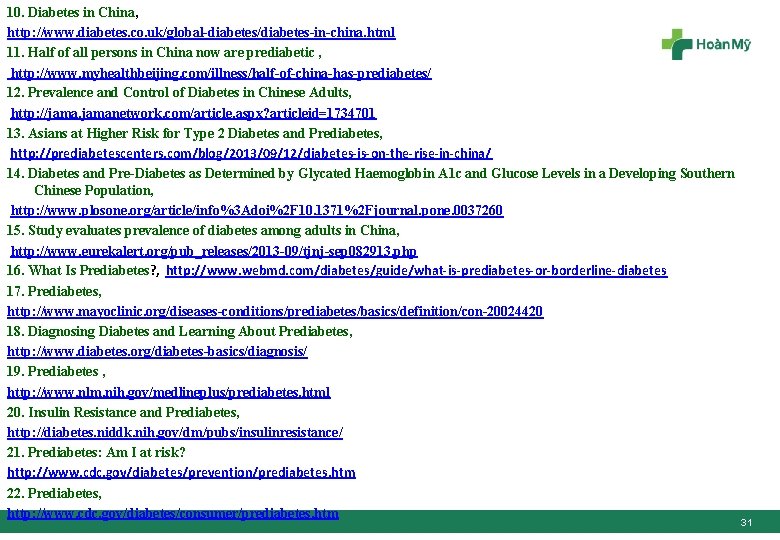Select 'Insulin Resistance and Prediabetes' title
This screenshot has width=780, height=540.
pos(123,412)
